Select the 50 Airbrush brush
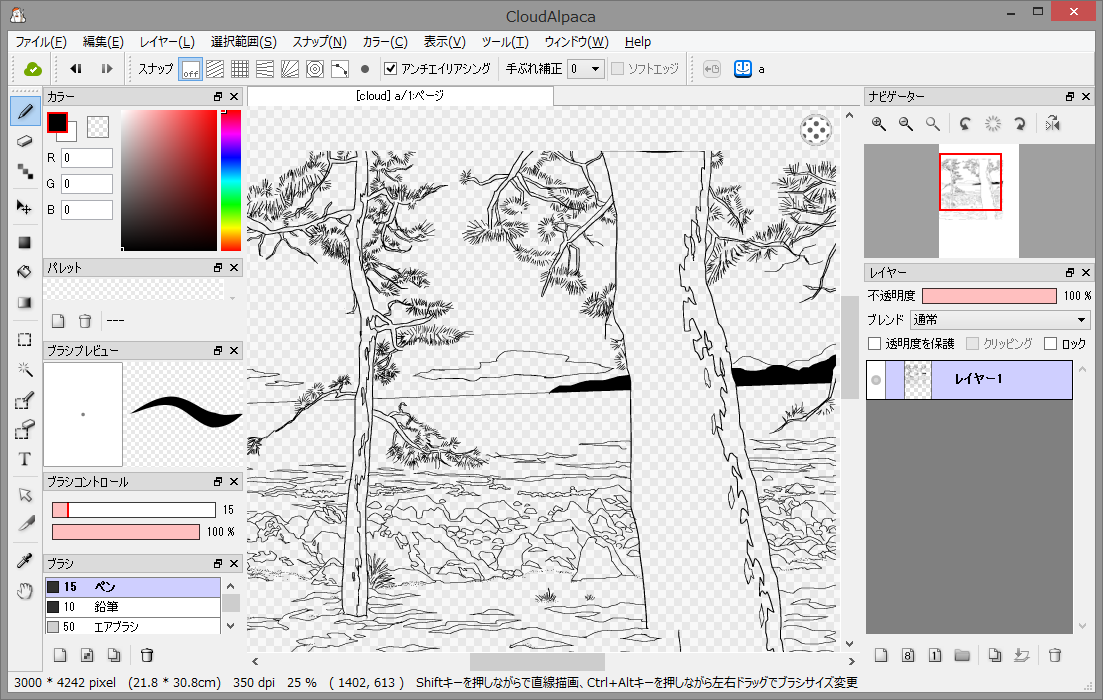 click(133, 626)
